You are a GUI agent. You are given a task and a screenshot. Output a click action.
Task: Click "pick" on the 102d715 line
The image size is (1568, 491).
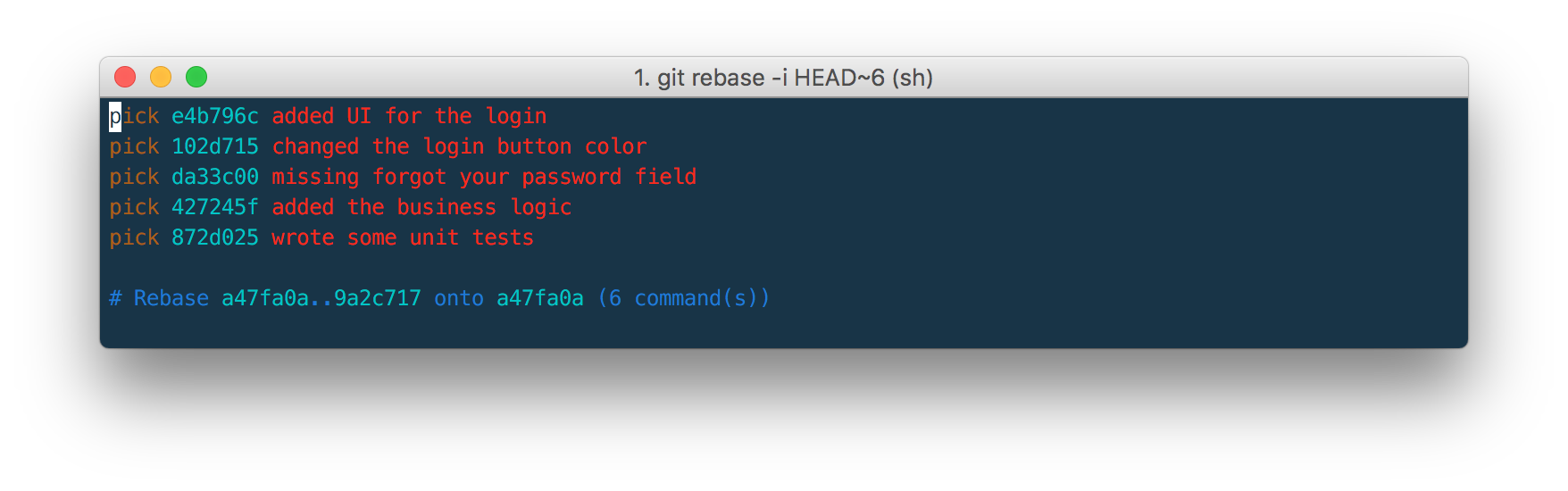[134, 146]
